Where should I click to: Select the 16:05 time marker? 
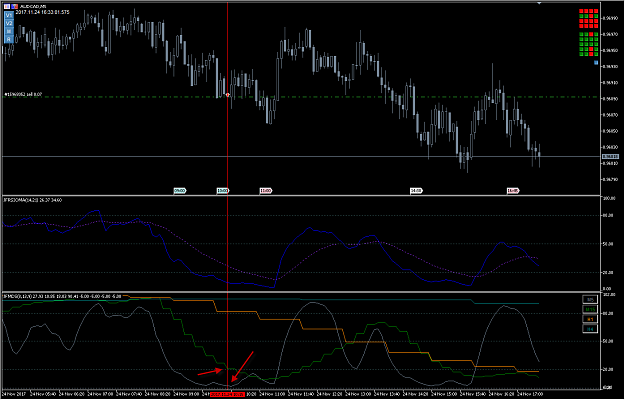513,191
